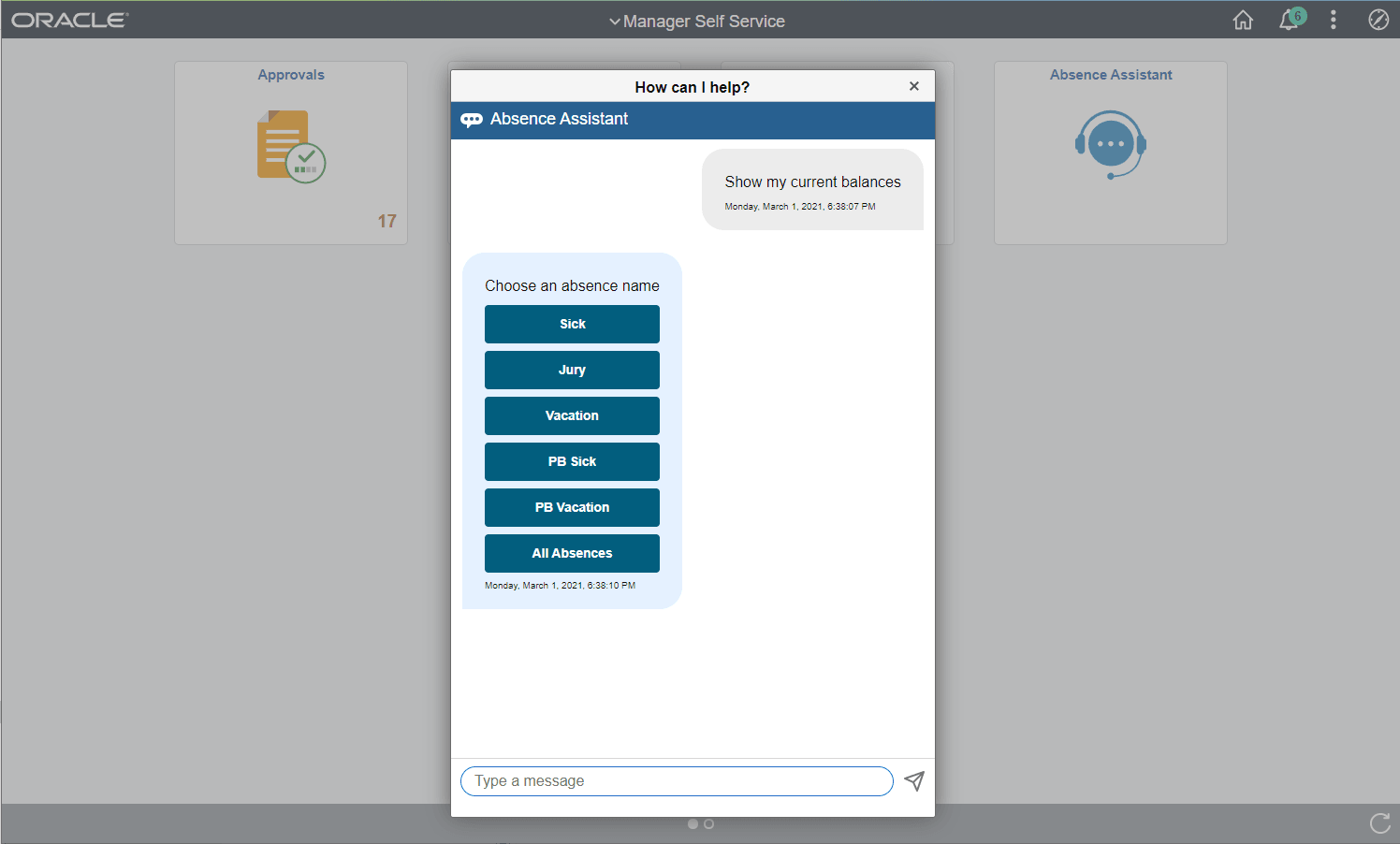The width and height of the screenshot is (1400, 844).
Task: Focus the Type a message field
Action: (x=677, y=781)
